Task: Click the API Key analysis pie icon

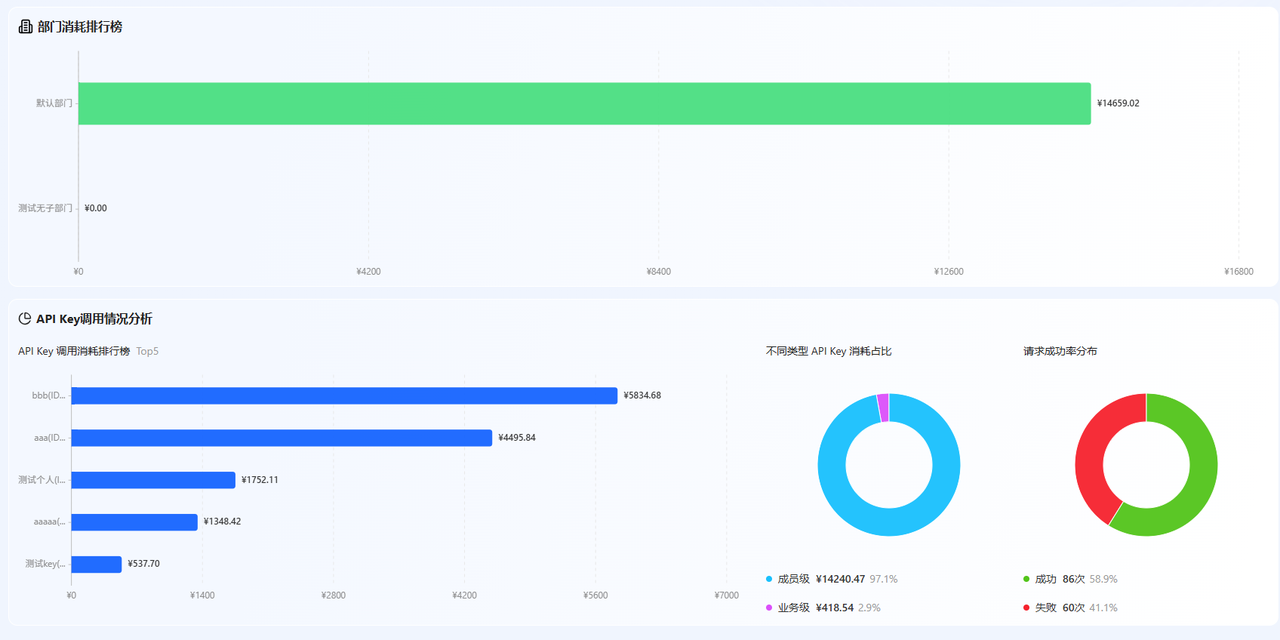Action: point(25,319)
